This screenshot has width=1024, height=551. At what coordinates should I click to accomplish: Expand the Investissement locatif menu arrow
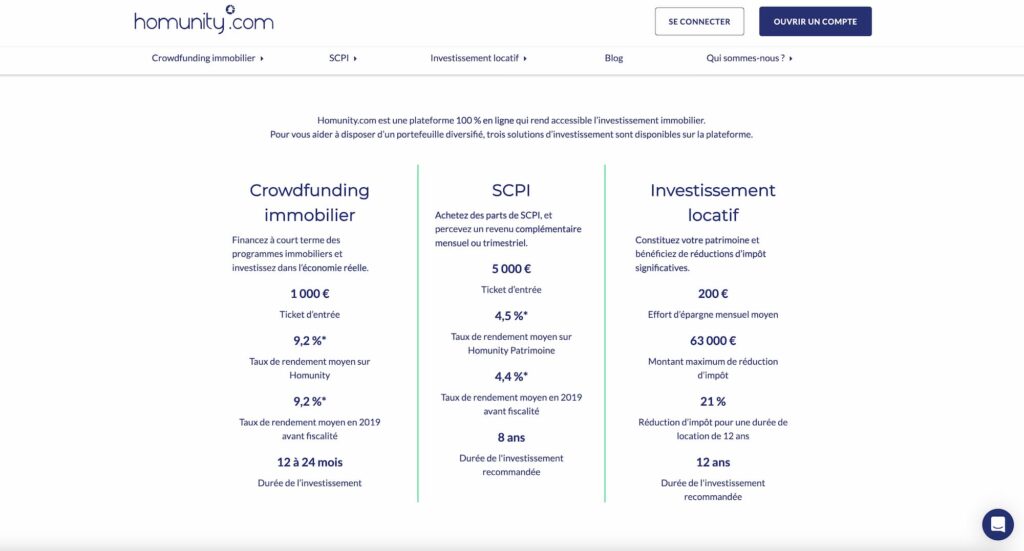point(525,58)
